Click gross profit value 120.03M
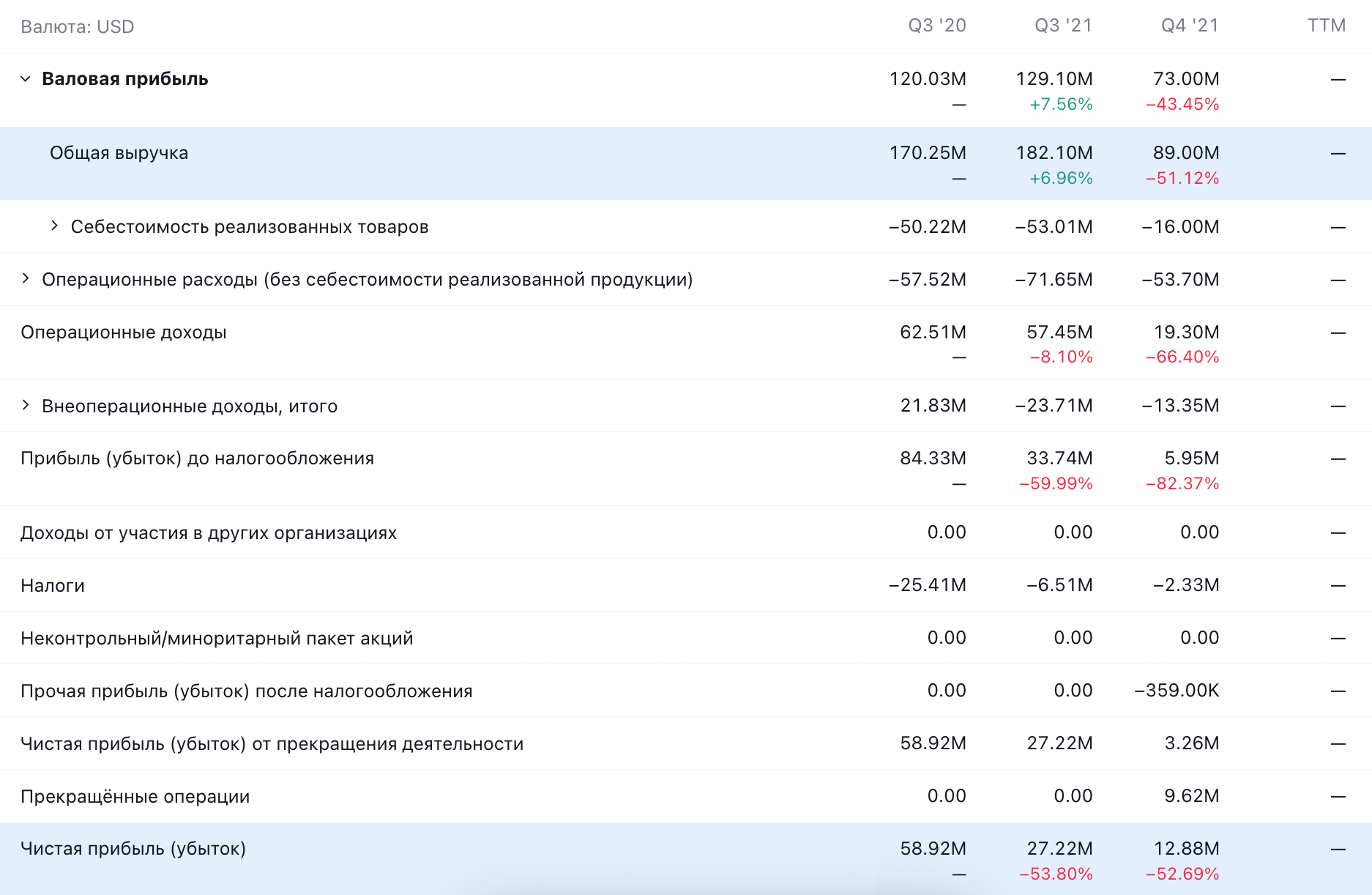The width and height of the screenshot is (1372, 895). click(x=928, y=79)
